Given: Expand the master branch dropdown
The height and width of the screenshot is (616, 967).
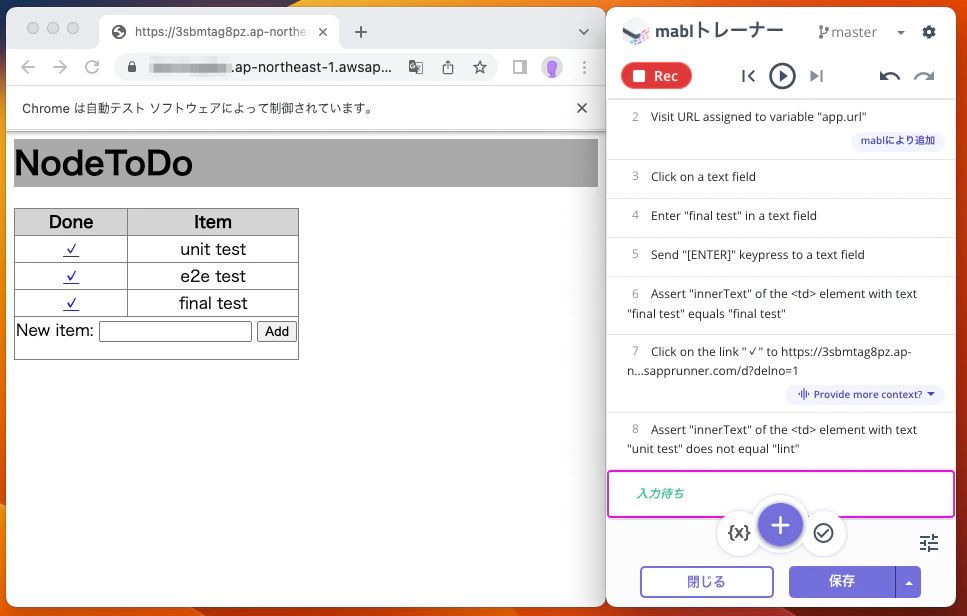Looking at the screenshot, I should pos(902,31).
